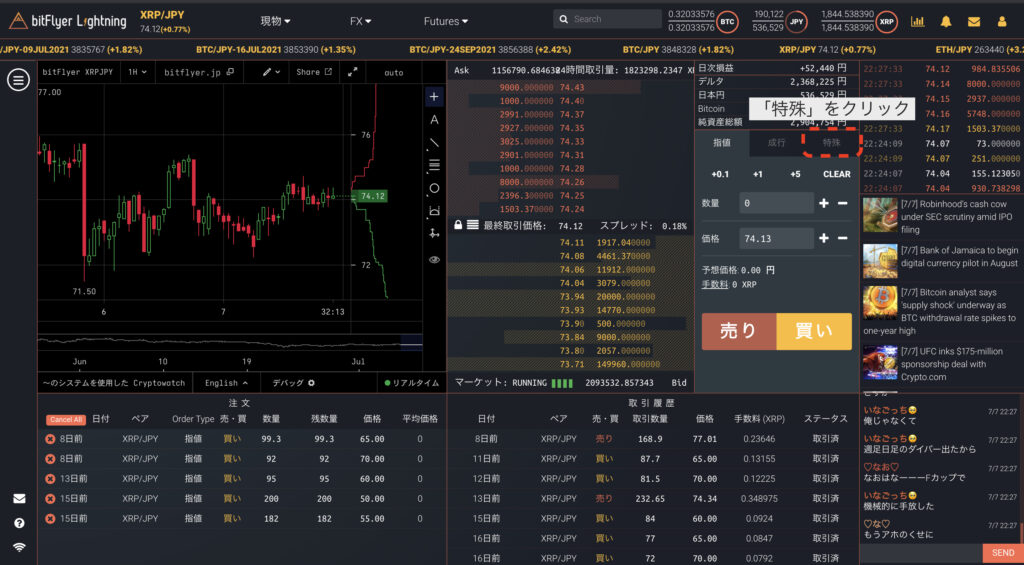This screenshot has height=565, width=1024.
Task: Open the 手数料 fee link
Action: coord(714,285)
